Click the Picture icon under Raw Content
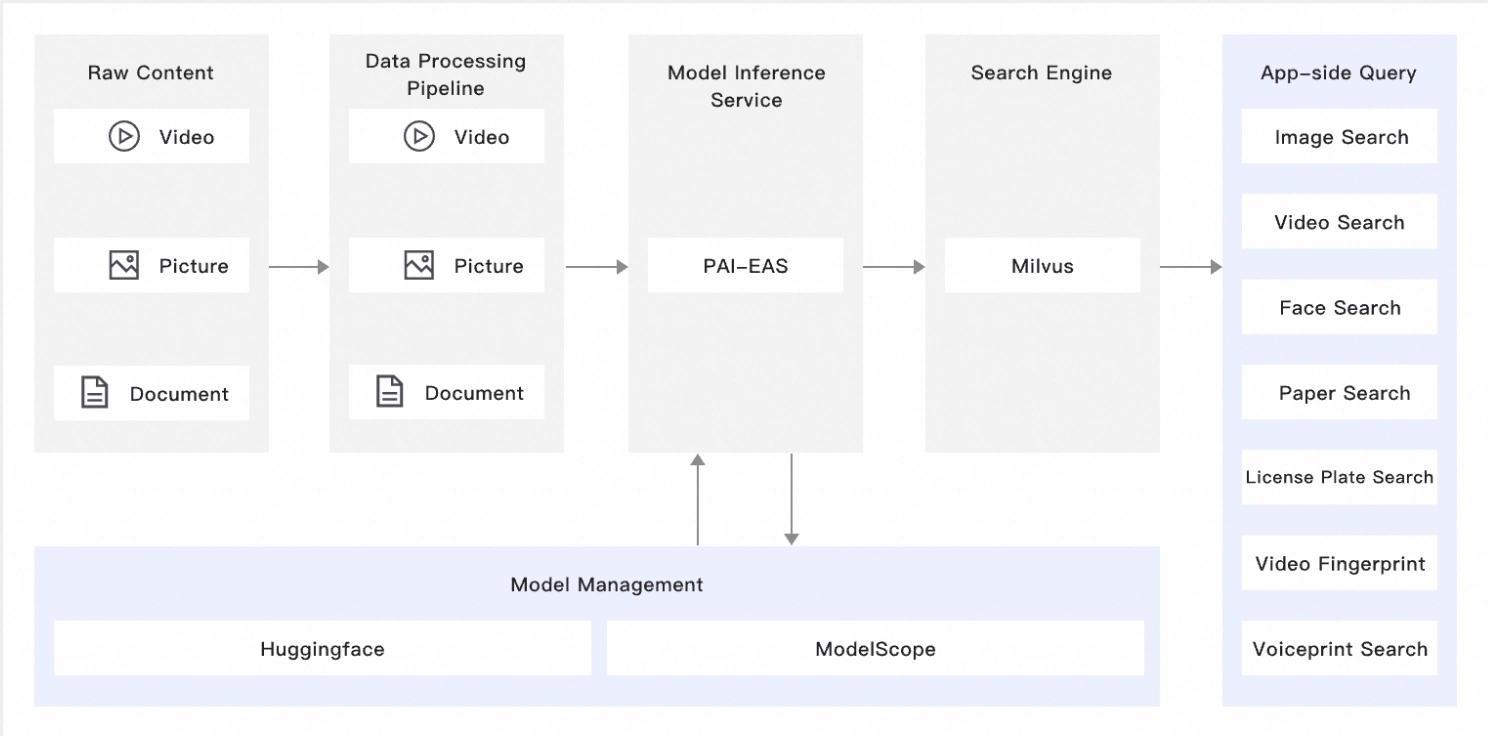 [124, 265]
